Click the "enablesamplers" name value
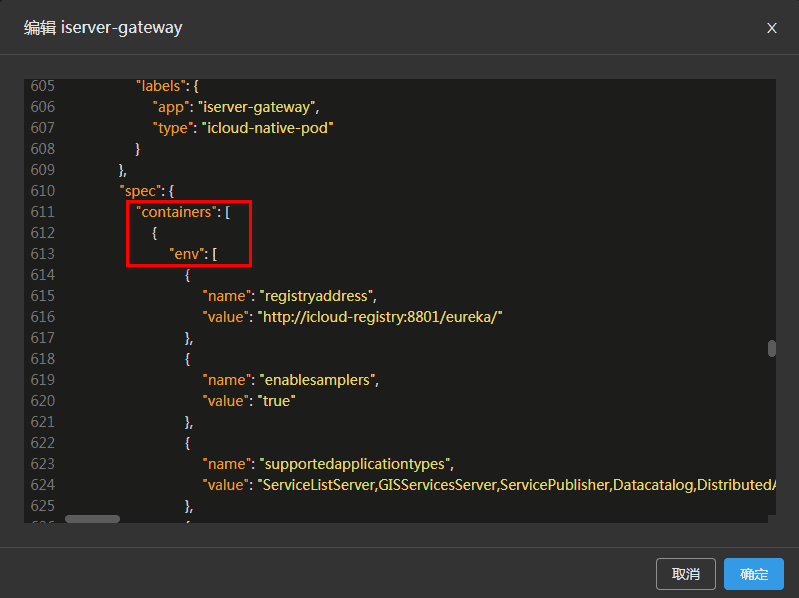This screenshot has height=598, width=799. click(x=319, y=380)
